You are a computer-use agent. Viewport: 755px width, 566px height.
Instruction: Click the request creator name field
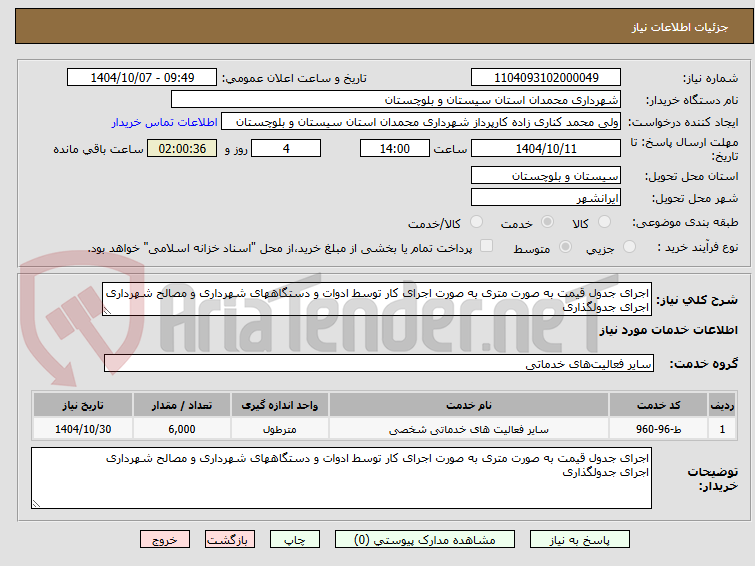pos(421,122)
